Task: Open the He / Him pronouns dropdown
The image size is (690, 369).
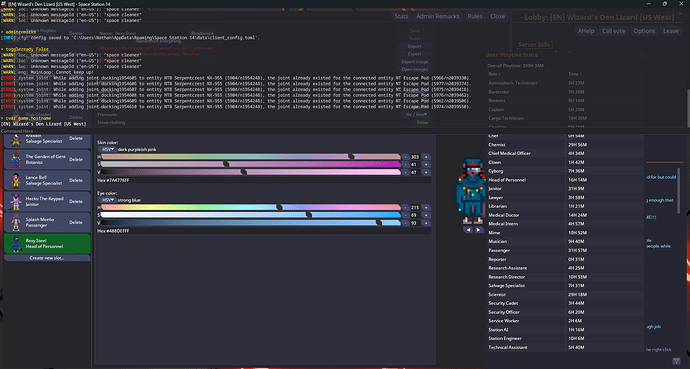Action: pos(416,114)
